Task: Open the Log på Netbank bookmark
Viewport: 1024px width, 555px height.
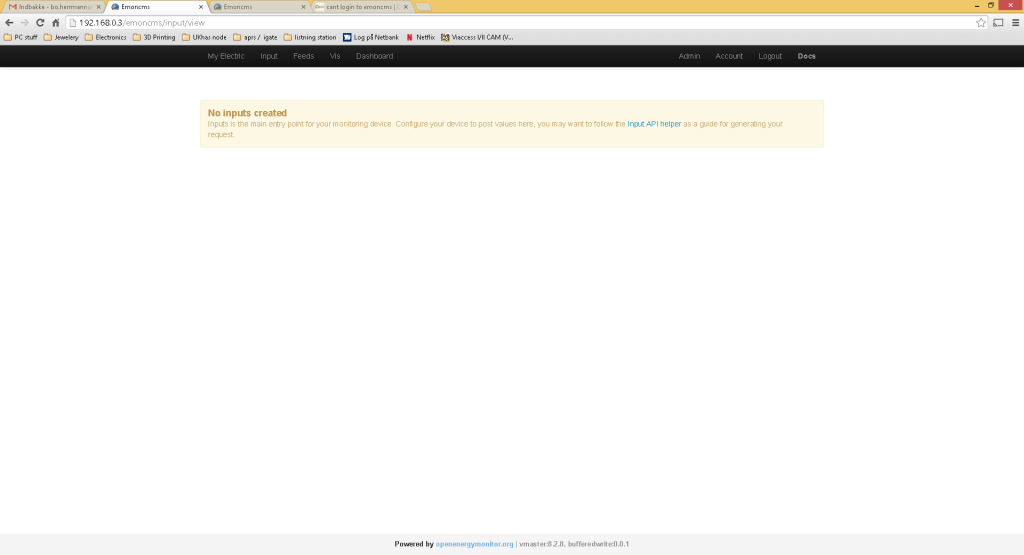Action: pyautogui.click(x=370, y=38)
